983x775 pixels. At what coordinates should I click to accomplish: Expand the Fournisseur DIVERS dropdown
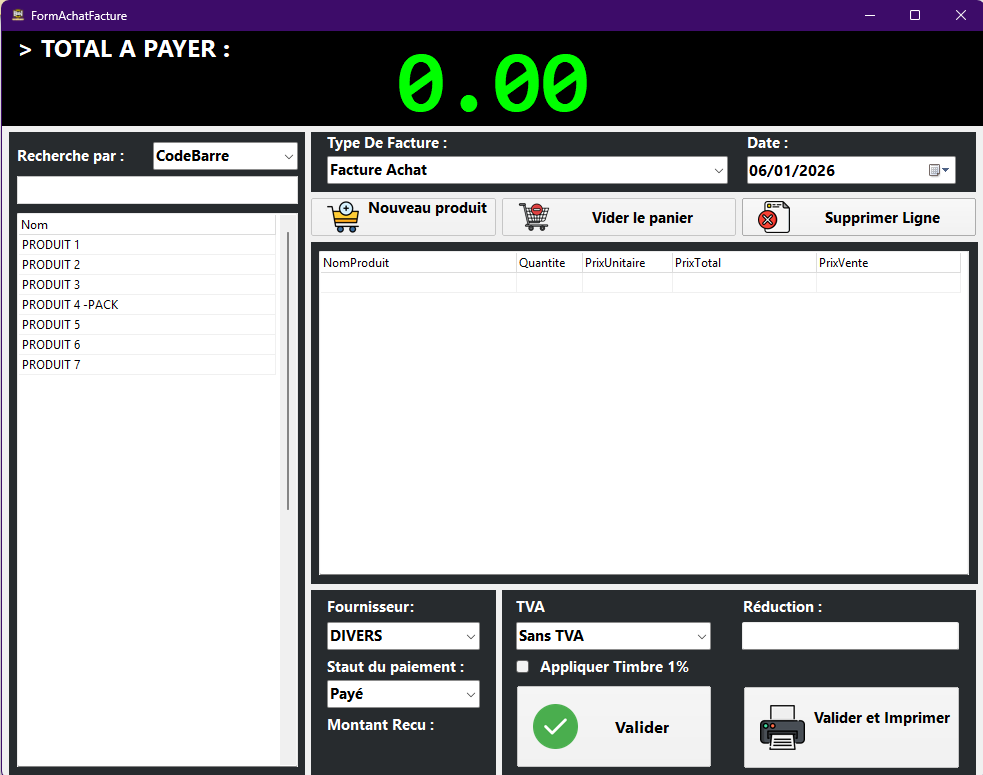click(470, 636)
